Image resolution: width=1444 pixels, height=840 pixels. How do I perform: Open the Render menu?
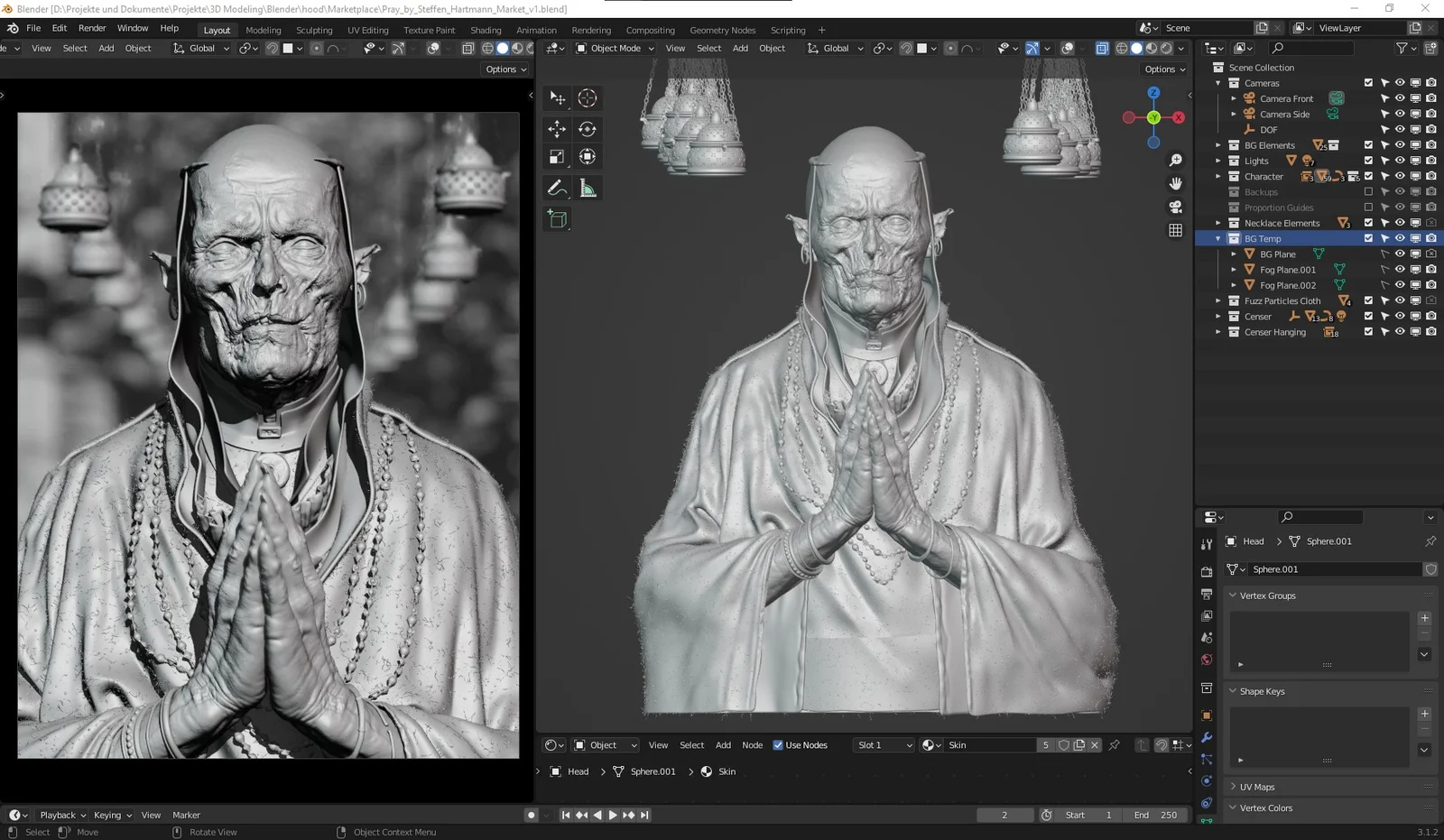(92, 27)
